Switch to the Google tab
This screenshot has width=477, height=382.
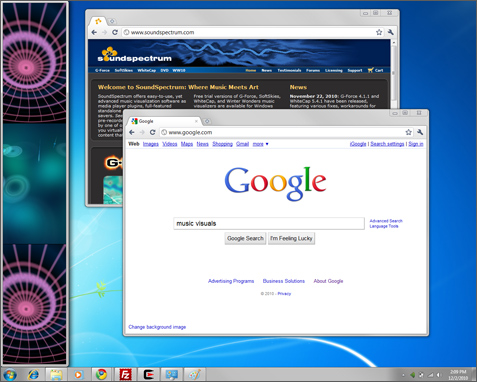click(x=164, y=121)
